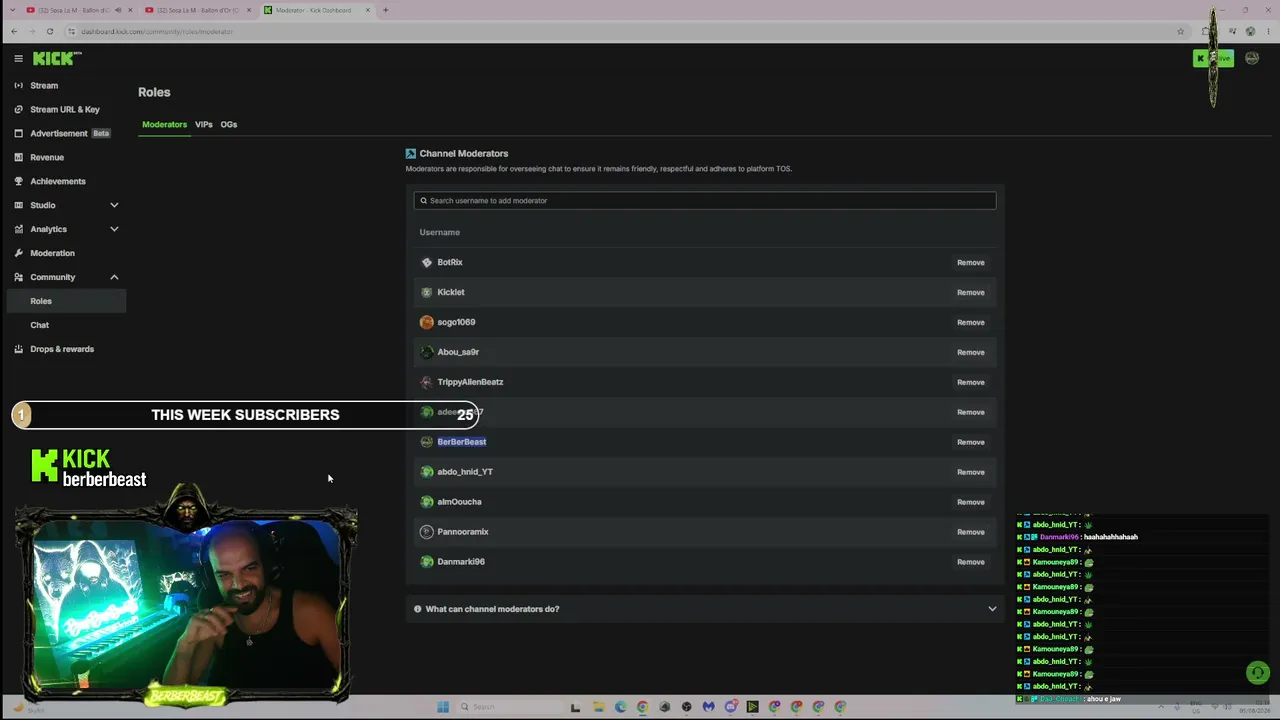Viewport: 1280px width, 720px height.
Task: Switch to the VIPs tab
Action: tap(204, 125)
